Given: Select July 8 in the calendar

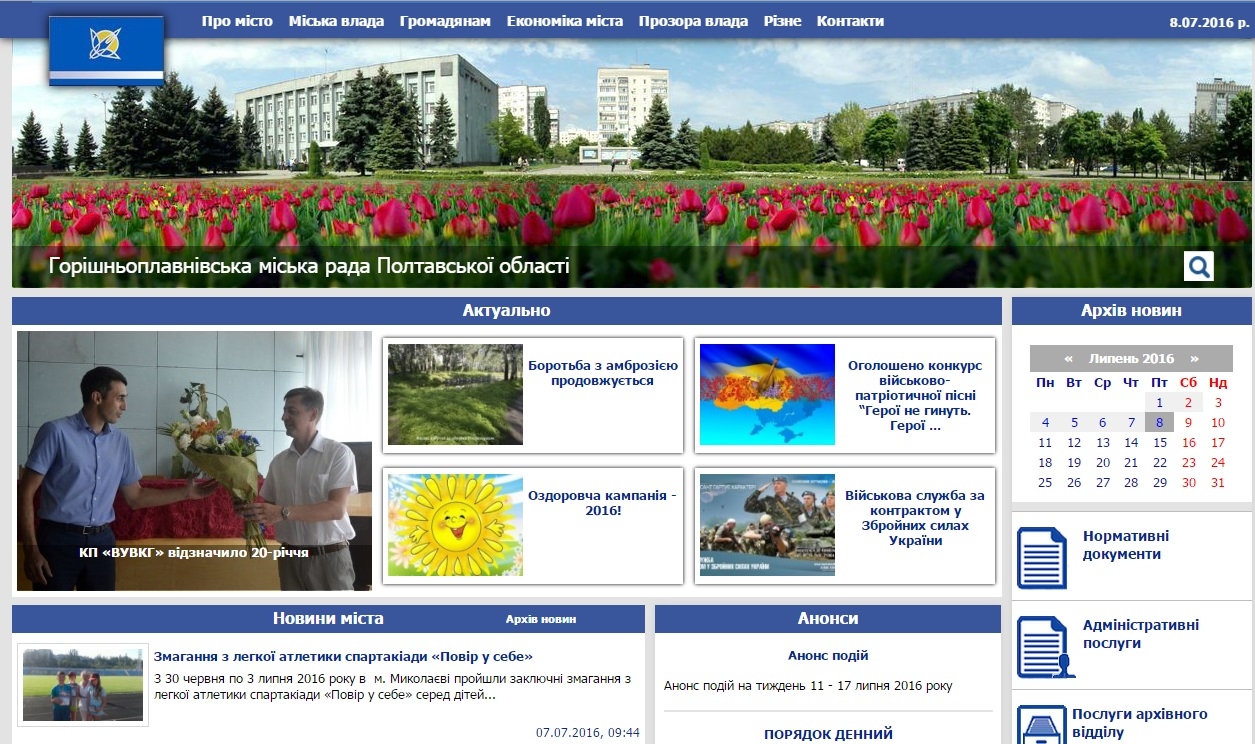Looking at the screenshot, I should click(x=1159, y=422).
